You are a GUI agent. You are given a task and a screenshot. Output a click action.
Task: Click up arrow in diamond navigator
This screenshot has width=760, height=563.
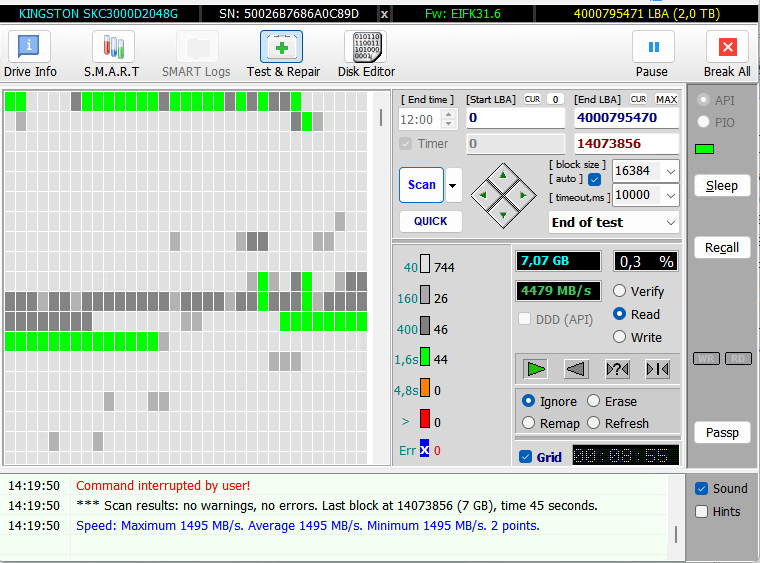(503, 175)
